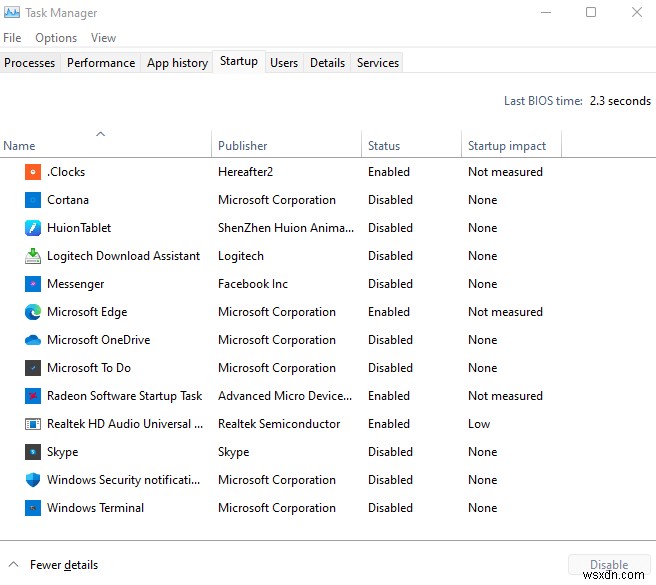Screen dimensions: 656x585
Task: Open the View menu
Action: [x=103, y=38]
